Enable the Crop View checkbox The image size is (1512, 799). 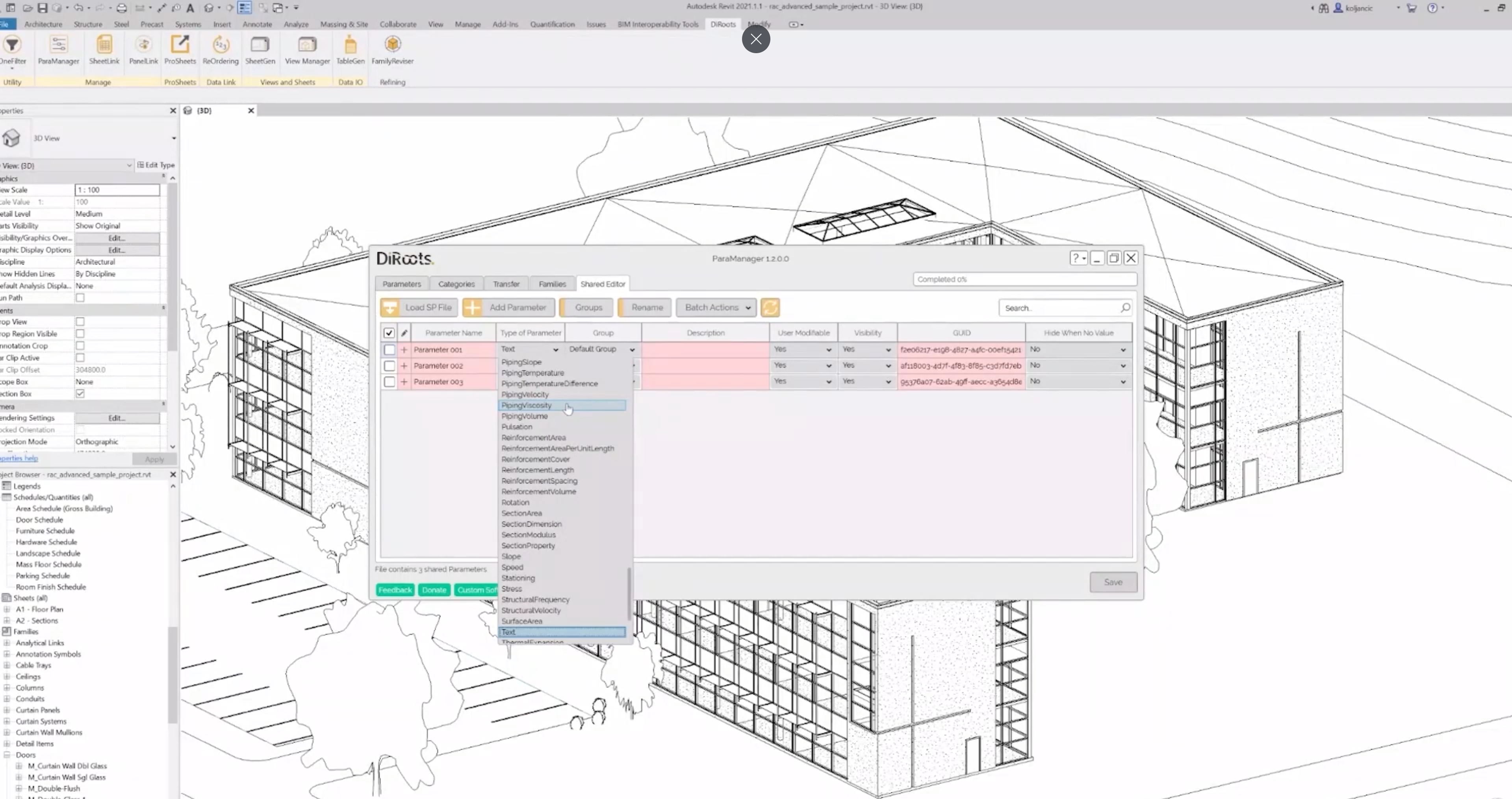[x=80, y=322]
